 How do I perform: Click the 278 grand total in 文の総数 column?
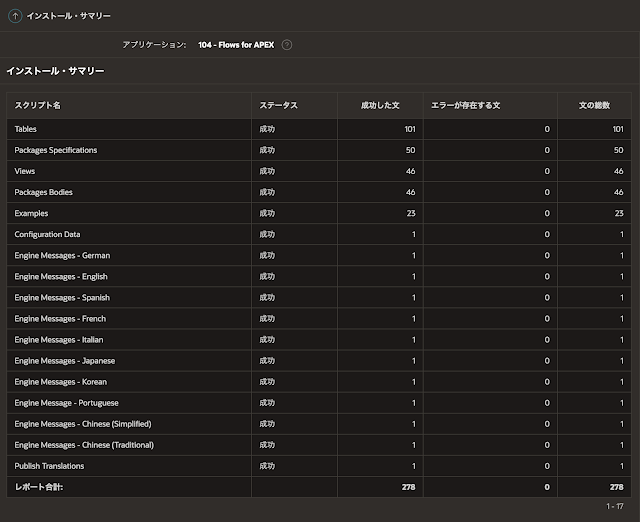pos(617,487)
